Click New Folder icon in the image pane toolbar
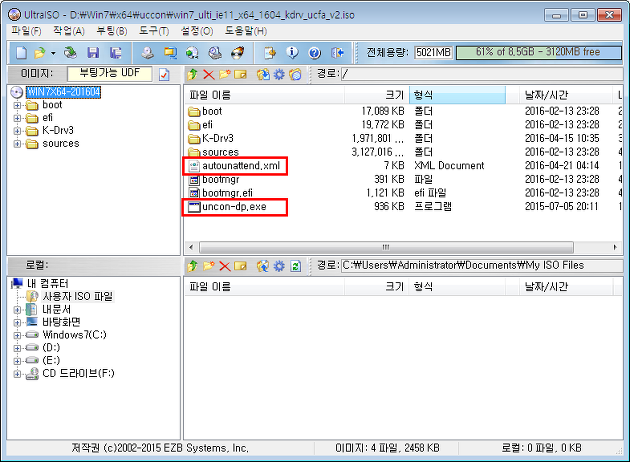 coord(225,74)
